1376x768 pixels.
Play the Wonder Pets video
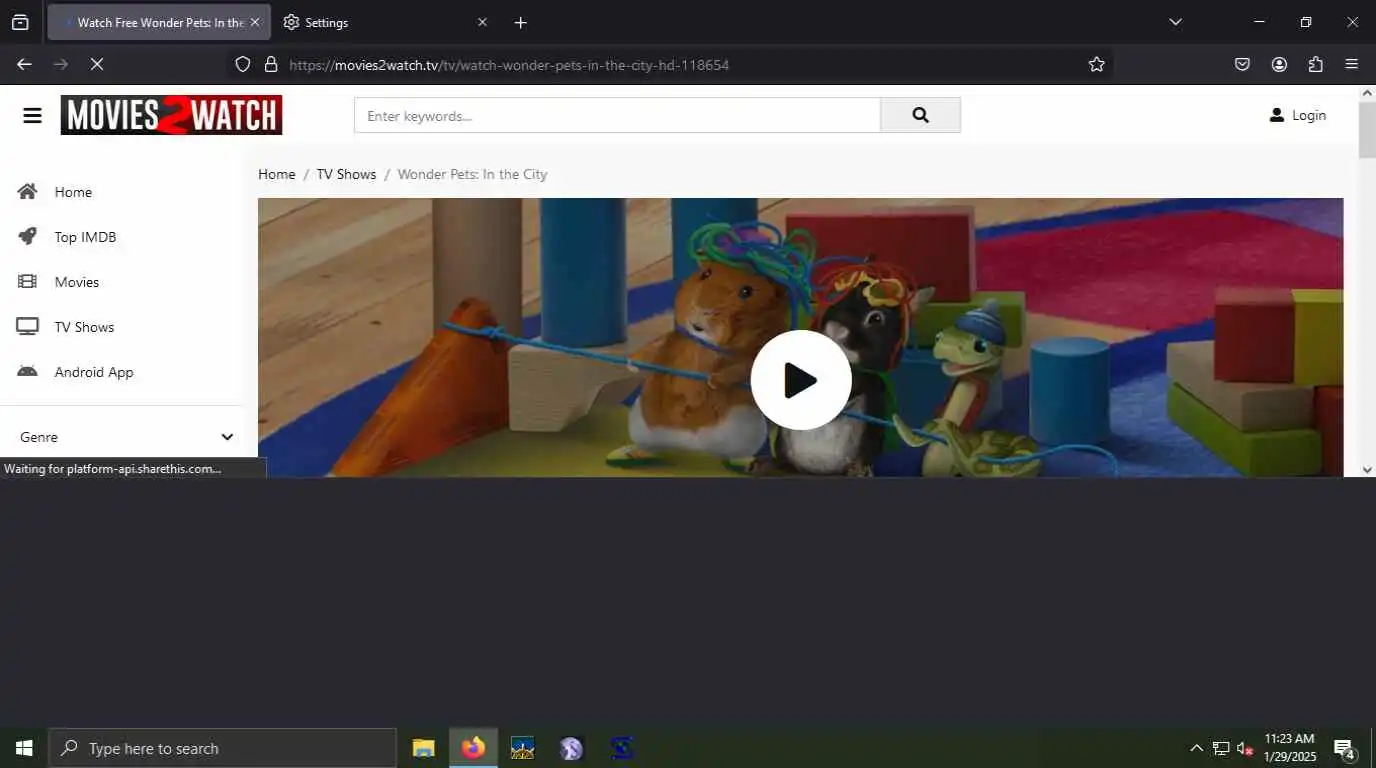pyautogui.click(x=800, y=380)
